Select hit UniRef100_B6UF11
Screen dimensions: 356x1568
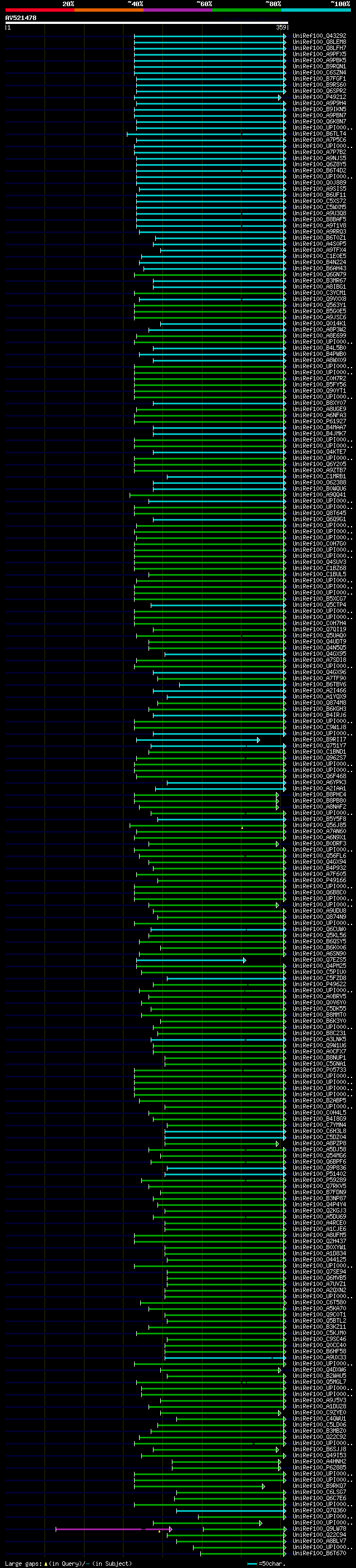(x=319, y=195)
